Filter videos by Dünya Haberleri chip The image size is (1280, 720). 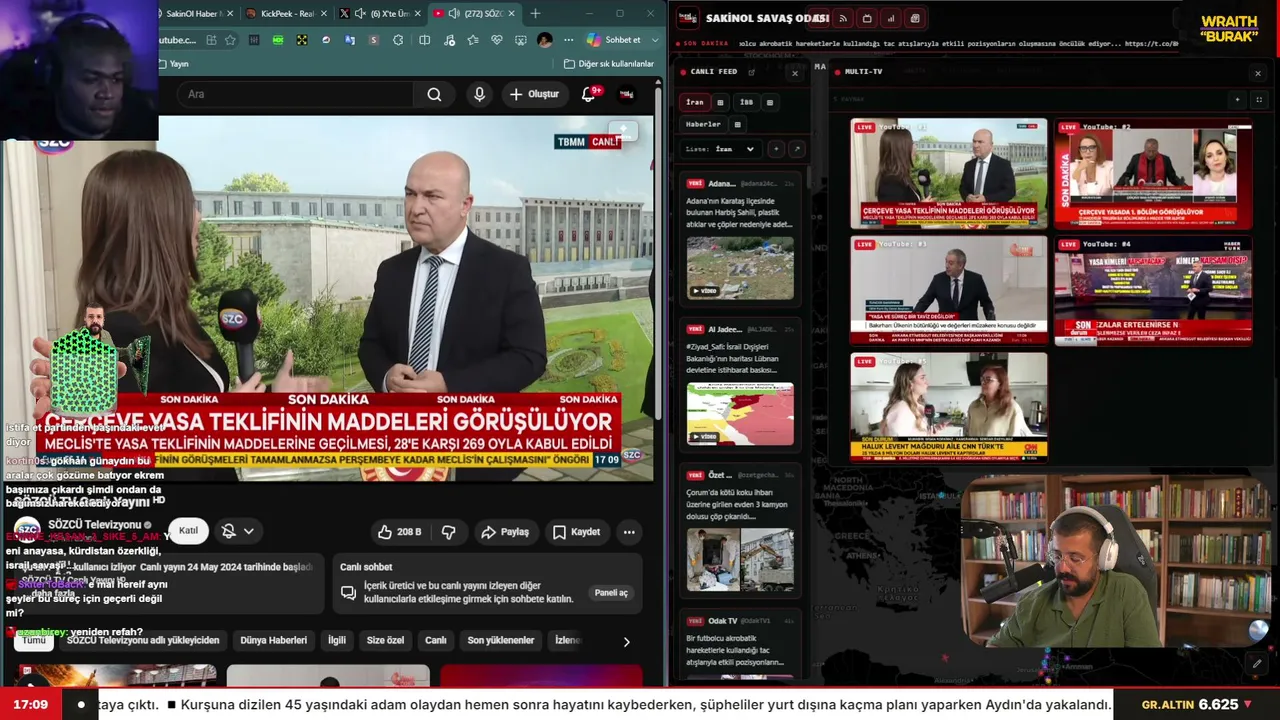click(x=274, y=640)
